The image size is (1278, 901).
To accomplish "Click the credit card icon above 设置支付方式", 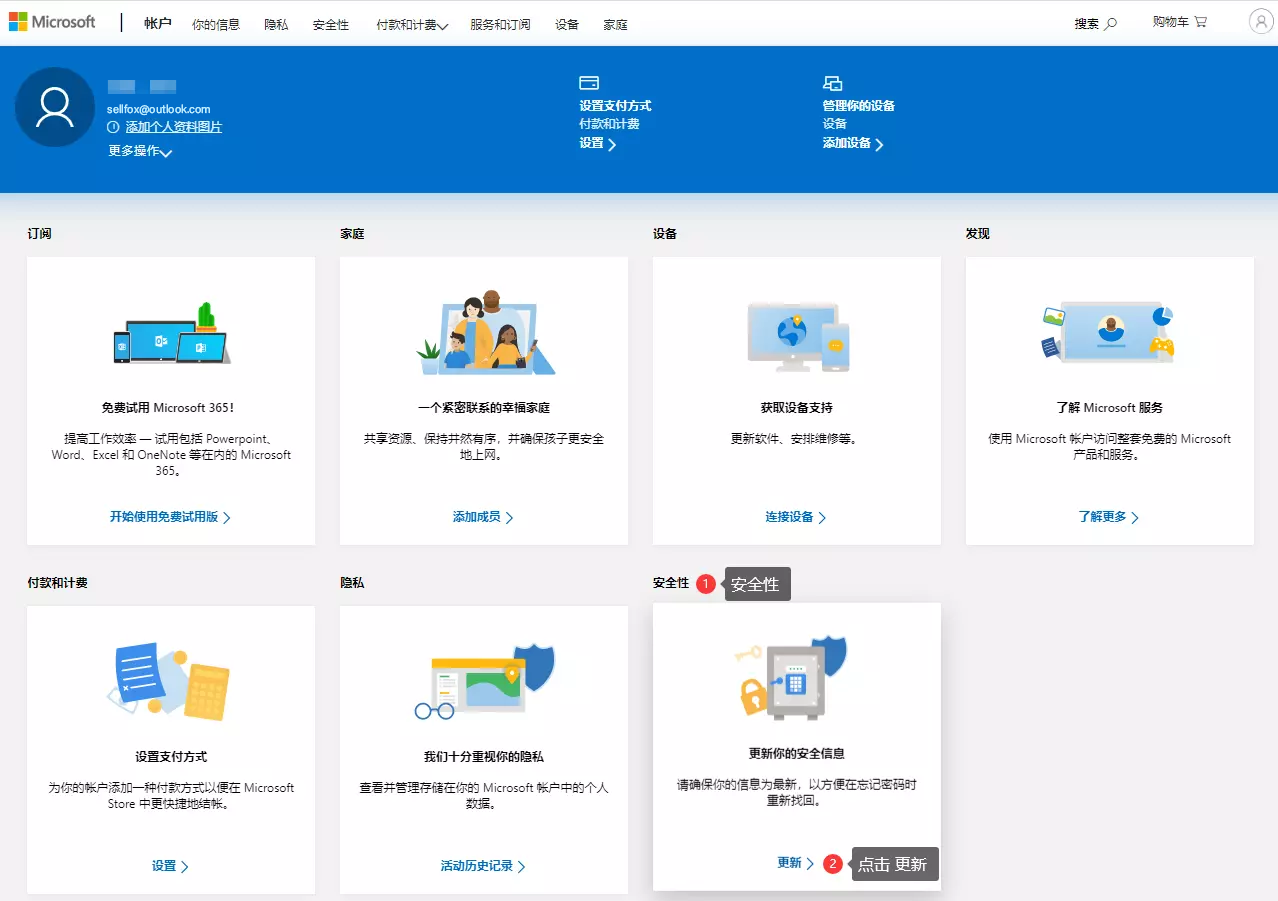I will [x=589, y=83].
